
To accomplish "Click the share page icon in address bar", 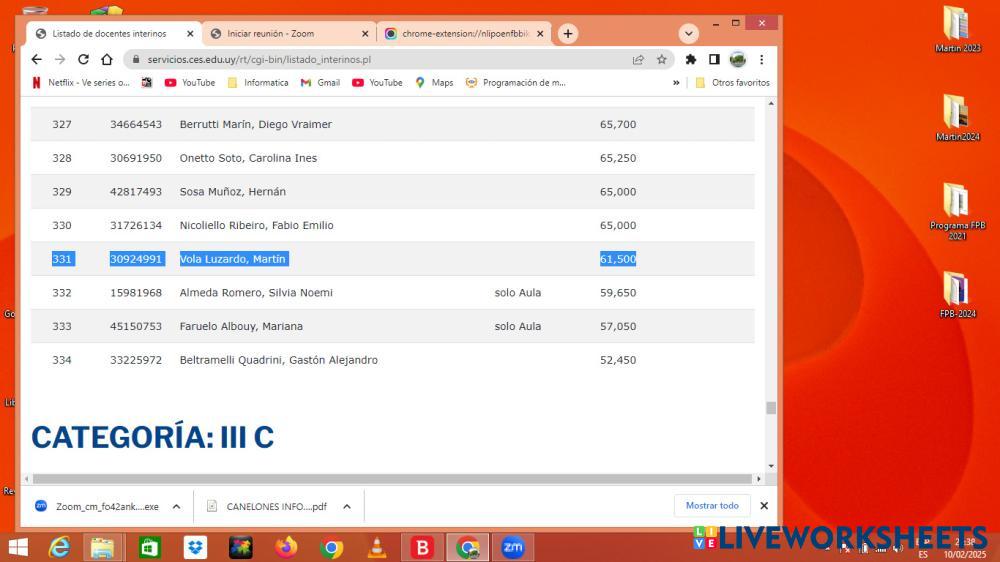I will click(638, 59).
